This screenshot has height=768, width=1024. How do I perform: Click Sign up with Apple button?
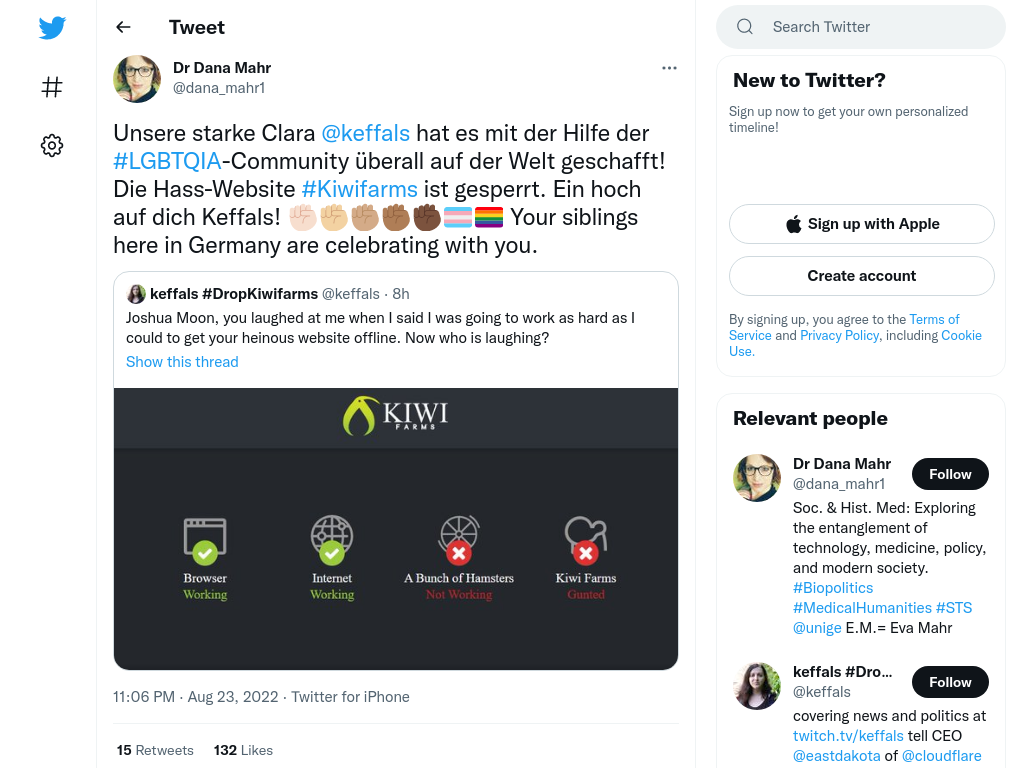(861, 224)
